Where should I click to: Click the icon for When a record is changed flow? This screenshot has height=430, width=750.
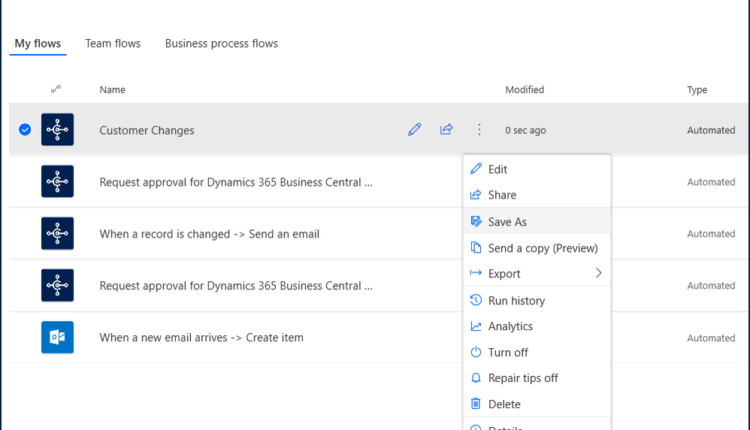point(57,234)
